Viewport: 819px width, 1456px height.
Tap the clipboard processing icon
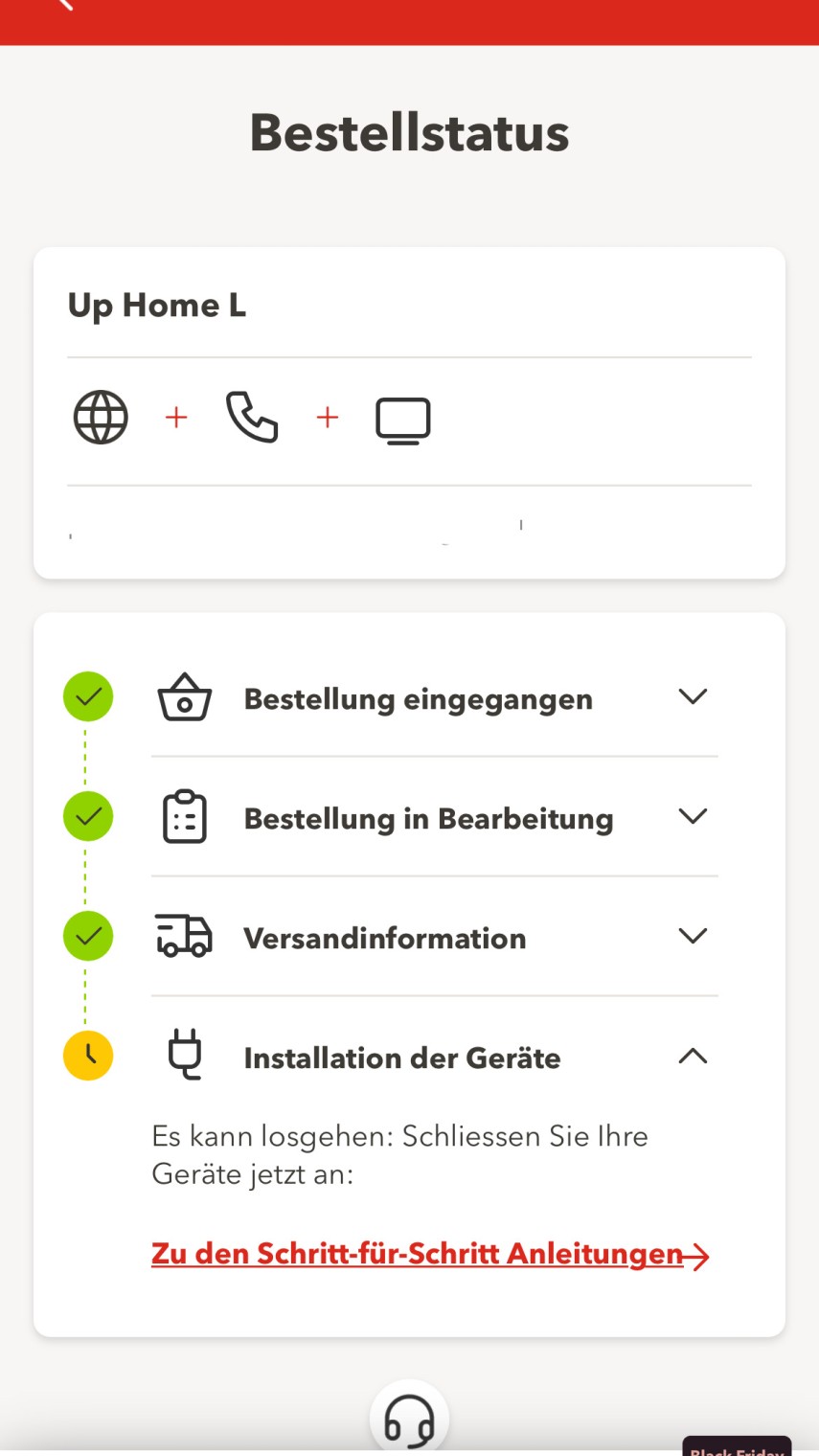tap(184, 817)
